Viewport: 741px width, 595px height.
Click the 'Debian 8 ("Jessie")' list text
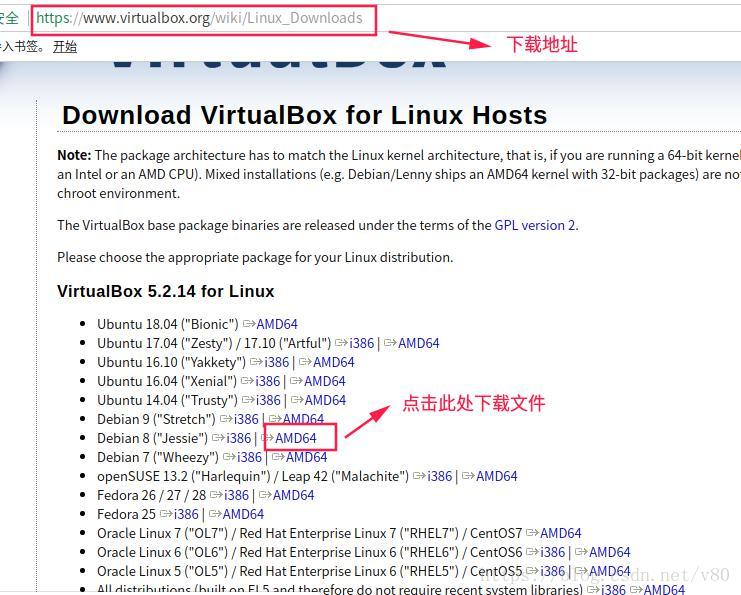(x=152, y=438)
